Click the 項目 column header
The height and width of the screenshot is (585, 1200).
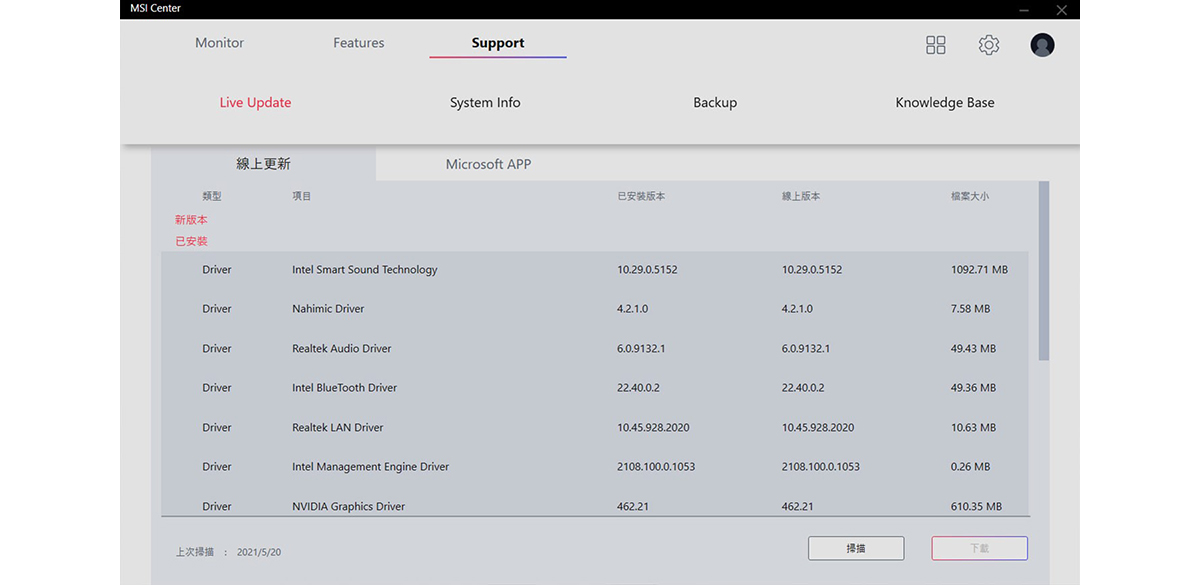click(301, 196)
